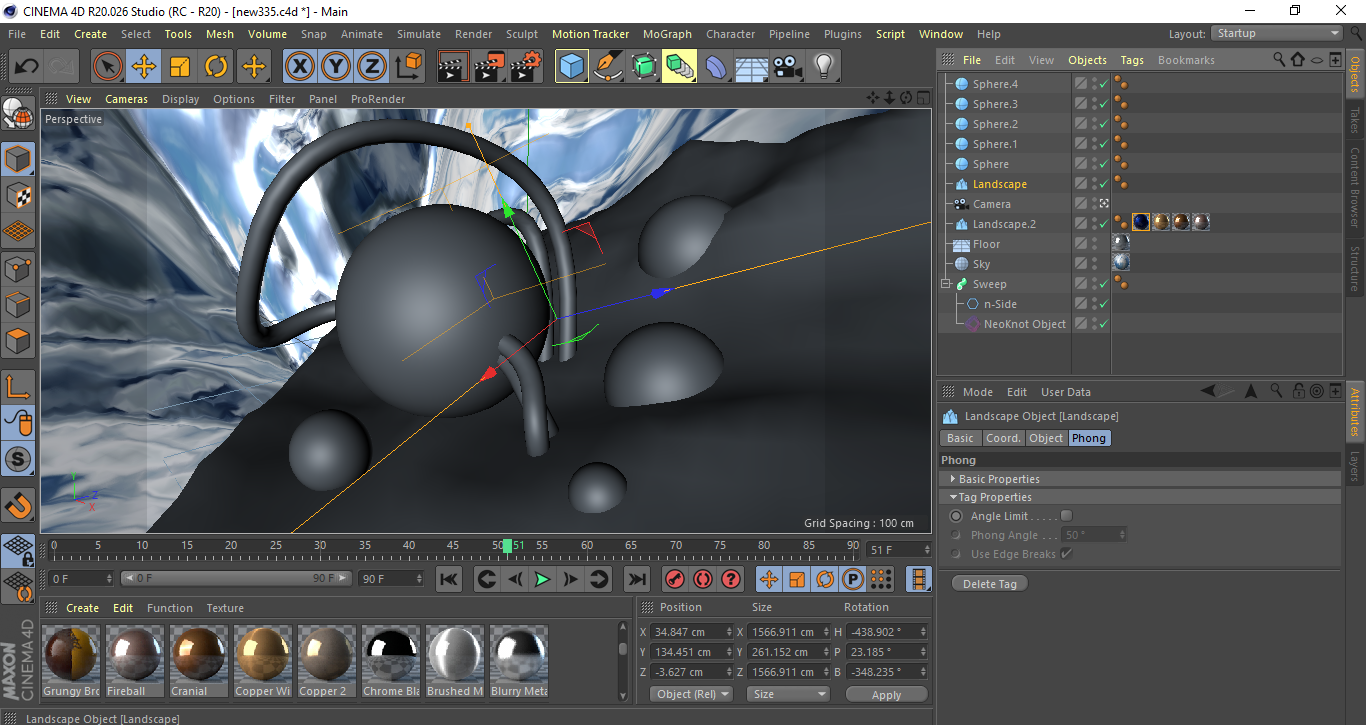Open the Content Browser side tab
This screenshot has width=1366, height=725.
point(1356,187)
